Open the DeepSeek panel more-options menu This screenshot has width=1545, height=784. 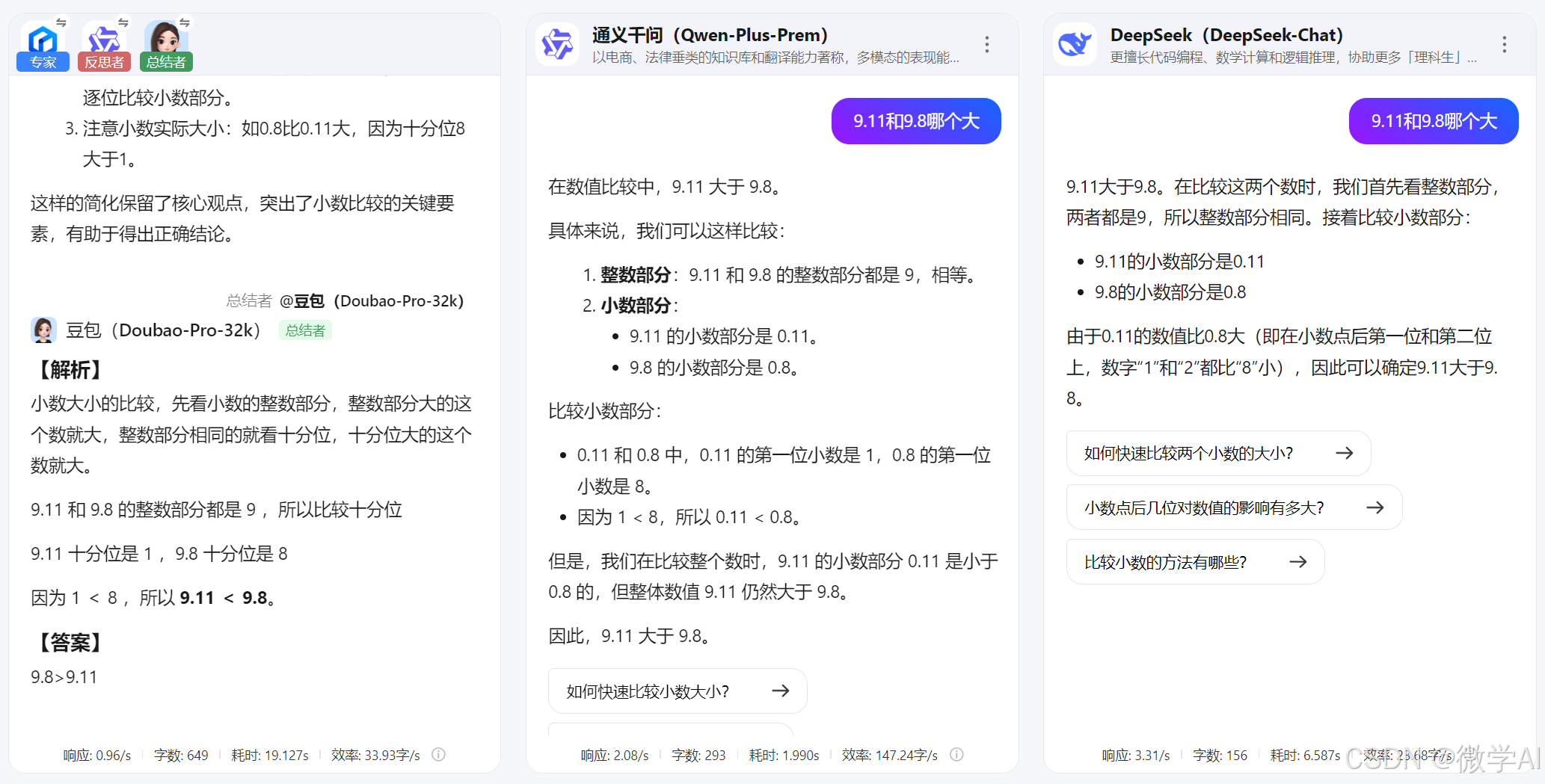(x=1505, y=44)
